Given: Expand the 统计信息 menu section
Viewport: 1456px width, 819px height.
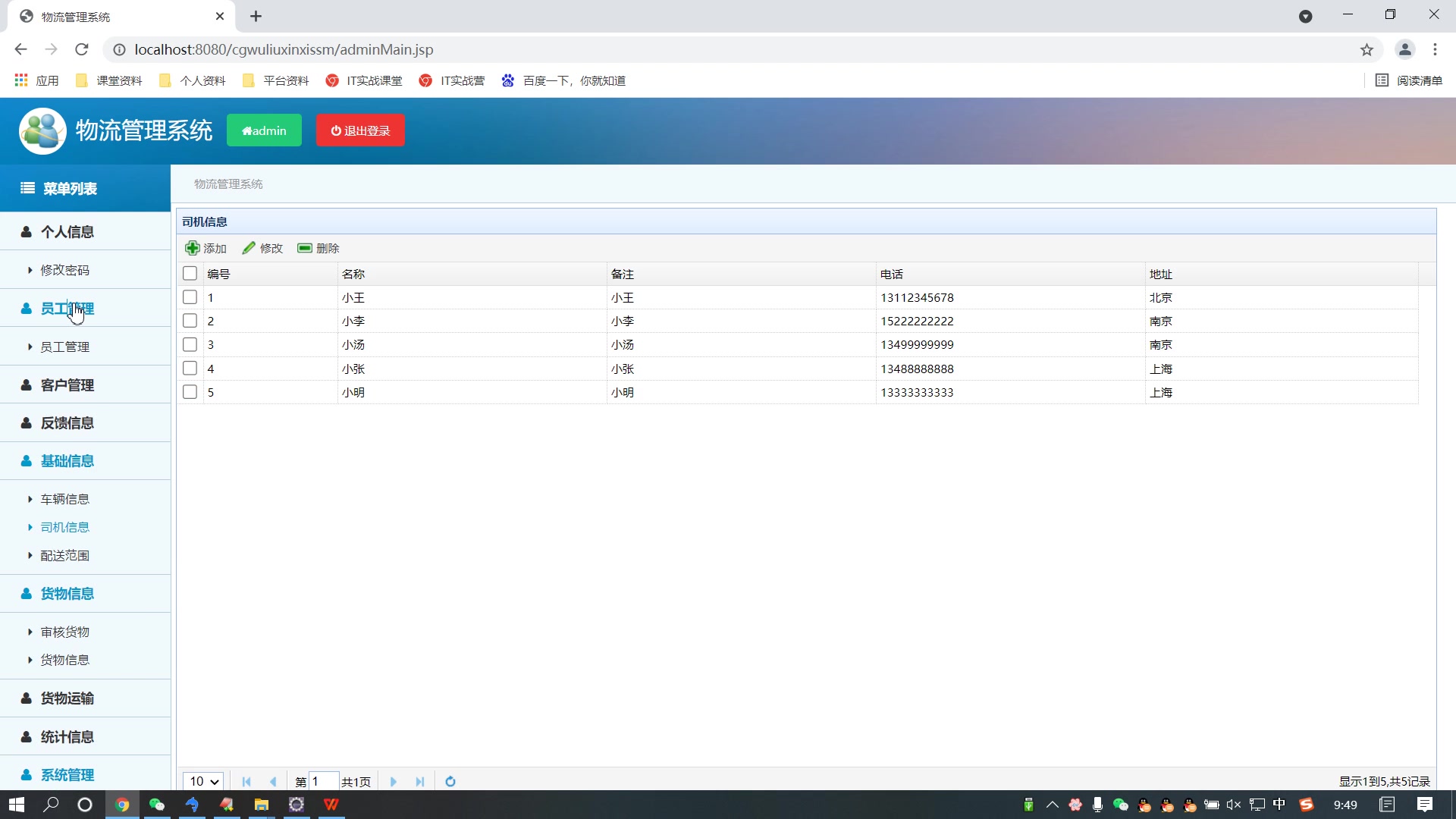Looking at the screenshot, I should coord(85,736).
